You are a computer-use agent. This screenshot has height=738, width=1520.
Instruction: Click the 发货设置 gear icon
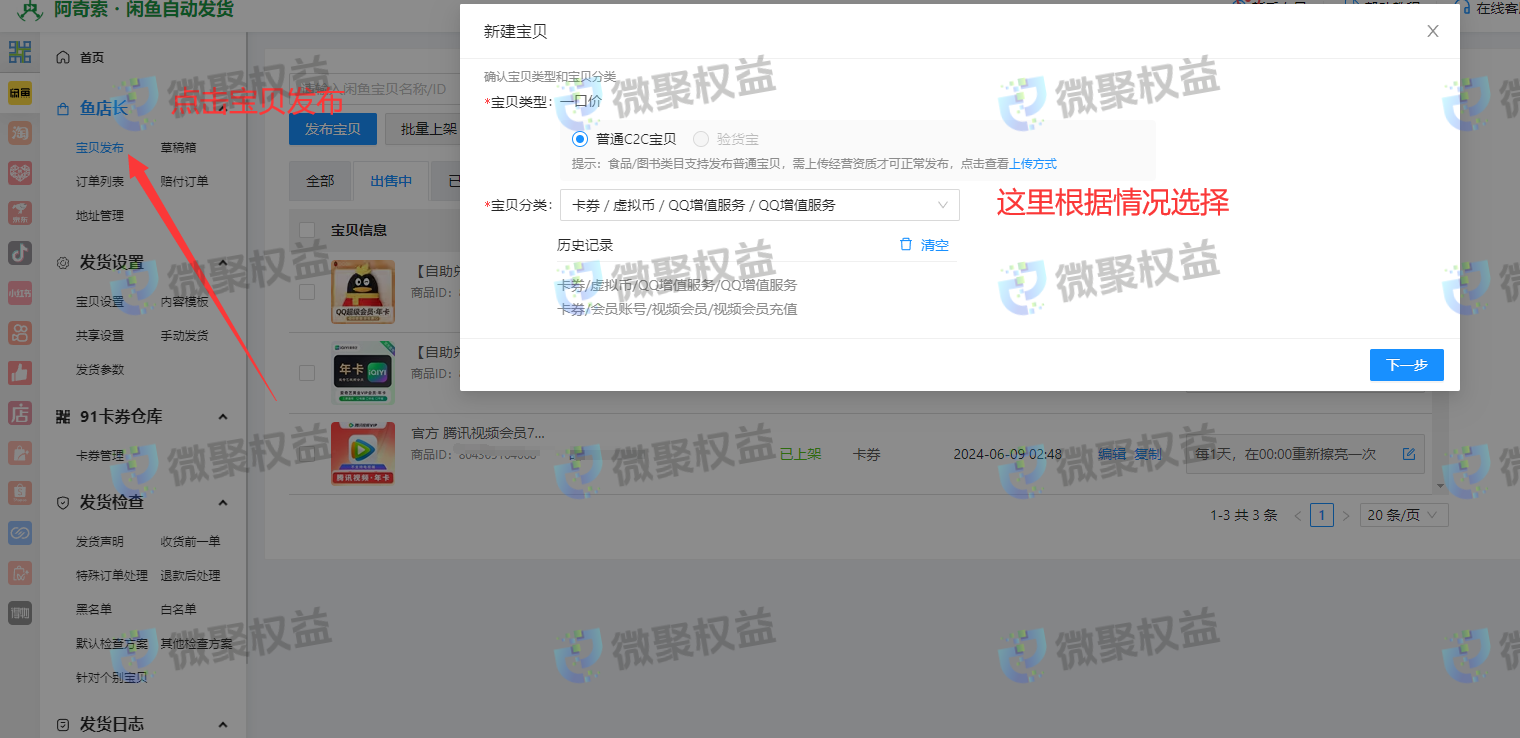63,263
